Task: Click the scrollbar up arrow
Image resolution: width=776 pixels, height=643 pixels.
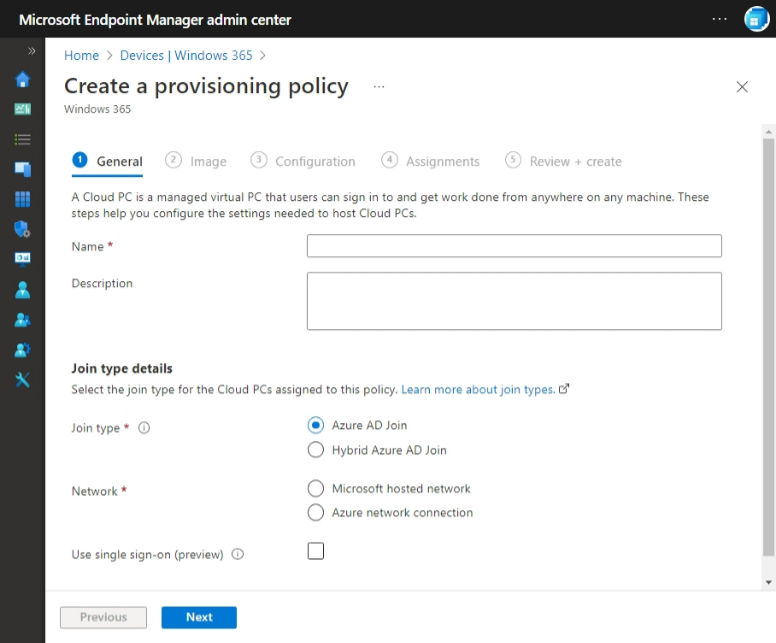Action: pyautogui.click(x=769, y=132)
